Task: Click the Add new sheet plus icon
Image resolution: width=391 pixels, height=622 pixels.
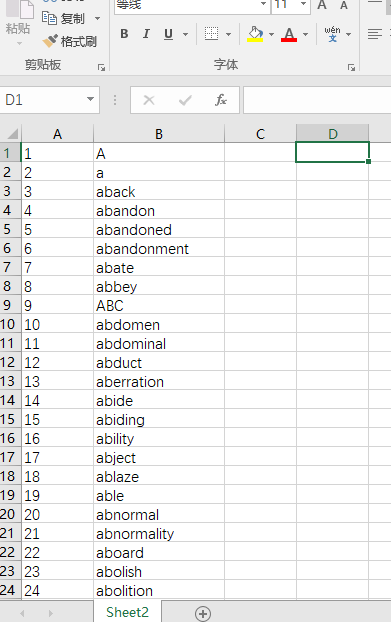Action: click(203, 614)
